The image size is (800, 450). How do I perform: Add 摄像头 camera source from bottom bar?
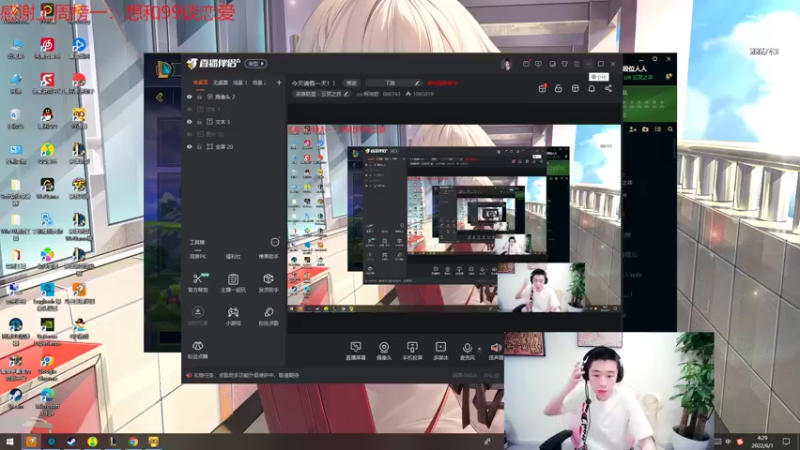[384, 351]
